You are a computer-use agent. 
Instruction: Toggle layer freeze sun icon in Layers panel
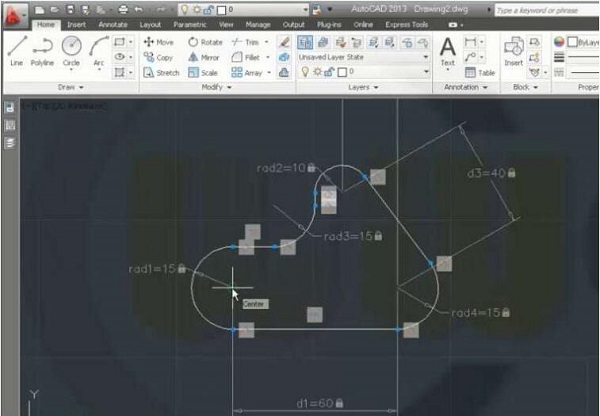coord(317,72)
